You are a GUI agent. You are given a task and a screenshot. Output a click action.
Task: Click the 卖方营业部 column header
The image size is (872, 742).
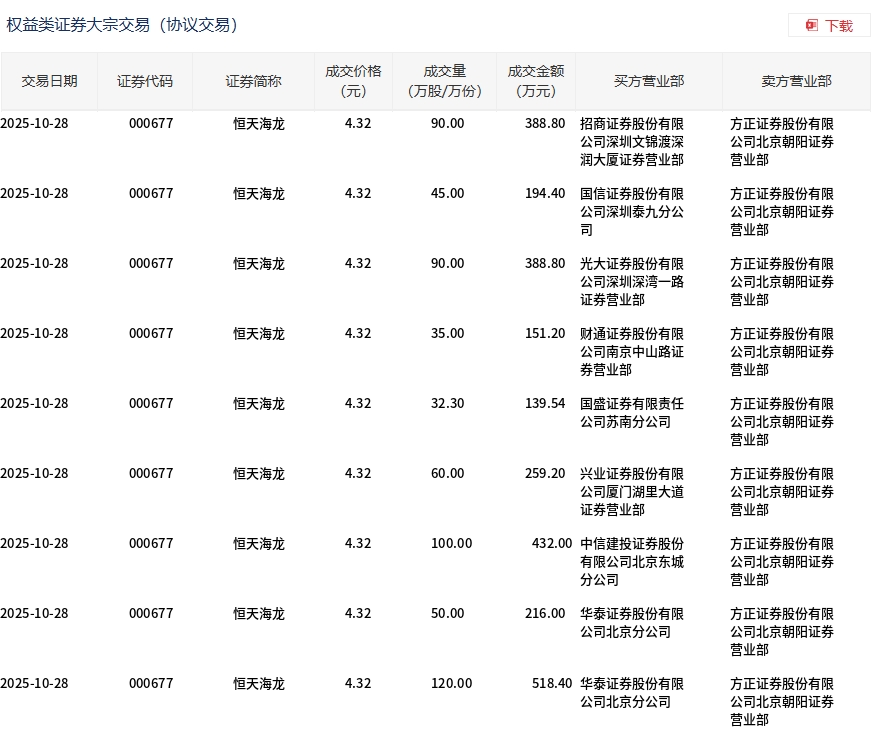coord(796,81)
